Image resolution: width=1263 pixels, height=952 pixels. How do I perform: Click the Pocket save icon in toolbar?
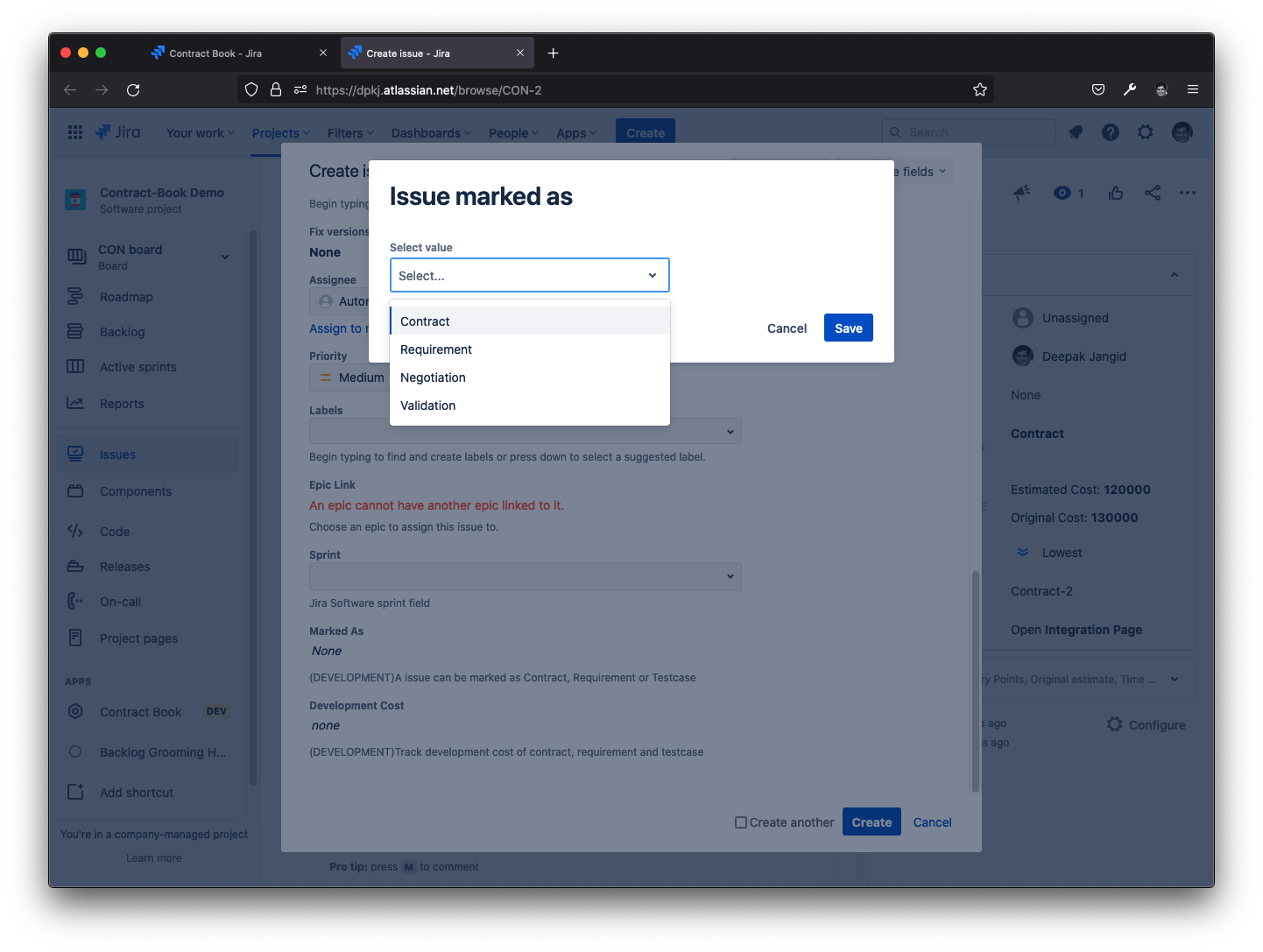(x=1098, y=89)
